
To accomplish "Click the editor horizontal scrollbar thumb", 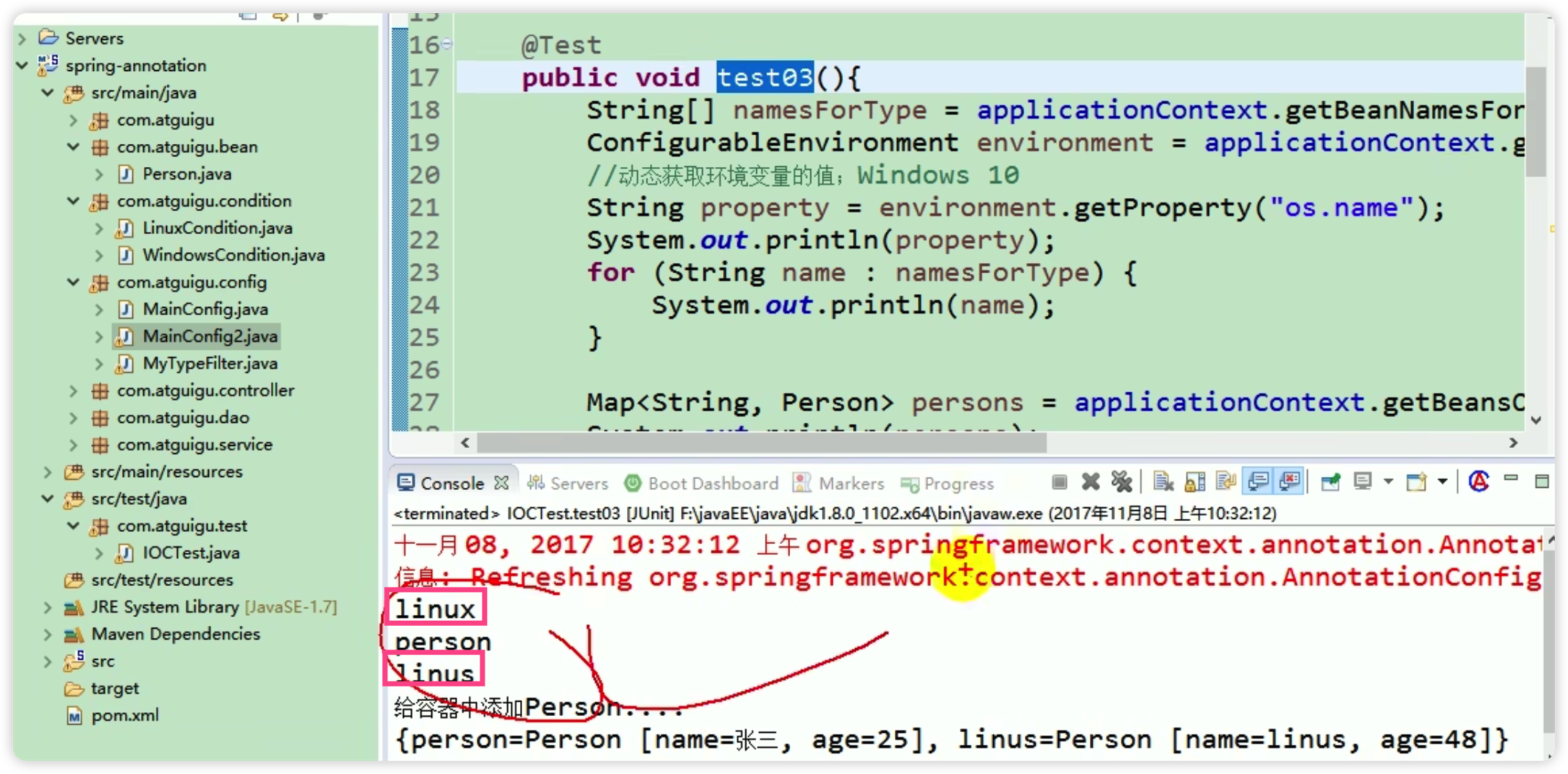I will coord(762,442).
